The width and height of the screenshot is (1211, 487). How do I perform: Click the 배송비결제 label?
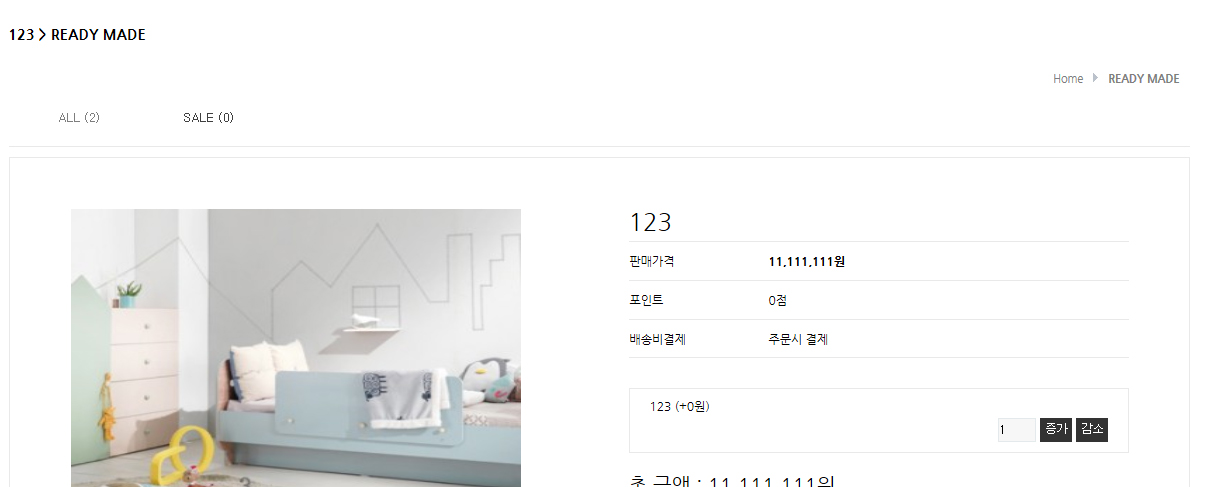pos(657,339)
